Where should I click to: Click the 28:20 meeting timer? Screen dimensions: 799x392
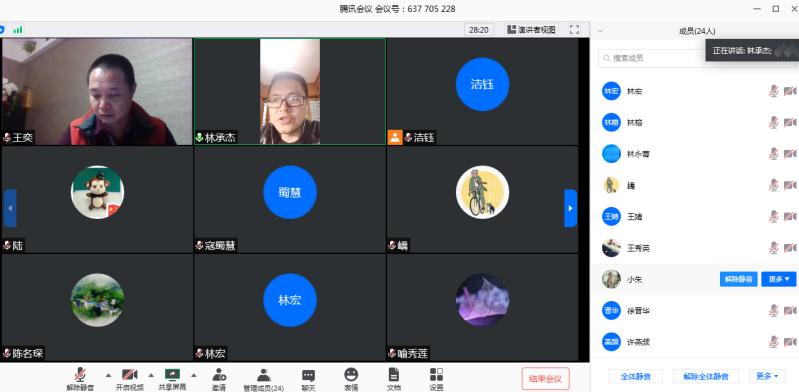click(478, 30)
